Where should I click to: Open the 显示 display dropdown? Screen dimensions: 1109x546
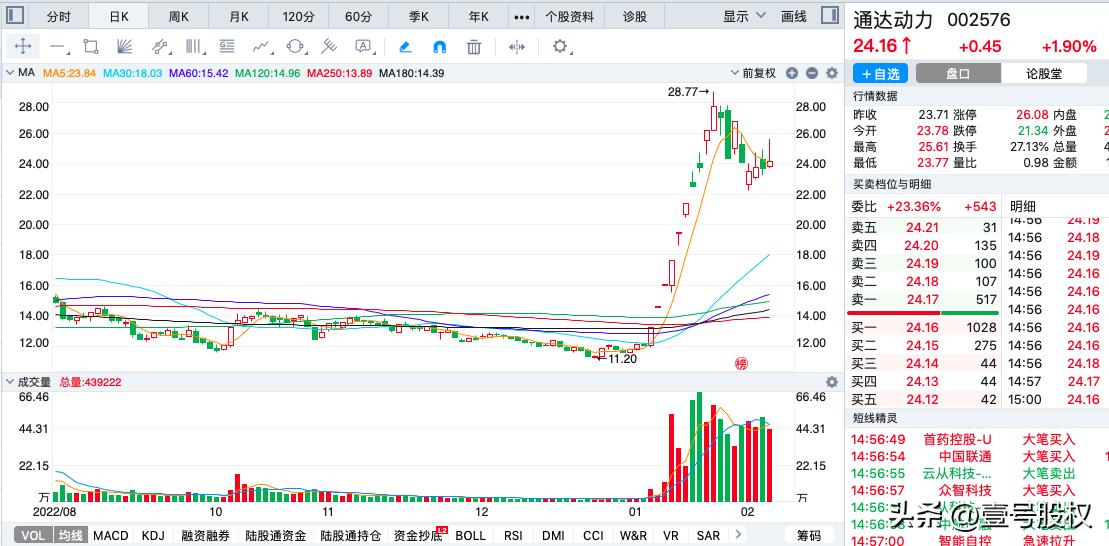(744, 16)
